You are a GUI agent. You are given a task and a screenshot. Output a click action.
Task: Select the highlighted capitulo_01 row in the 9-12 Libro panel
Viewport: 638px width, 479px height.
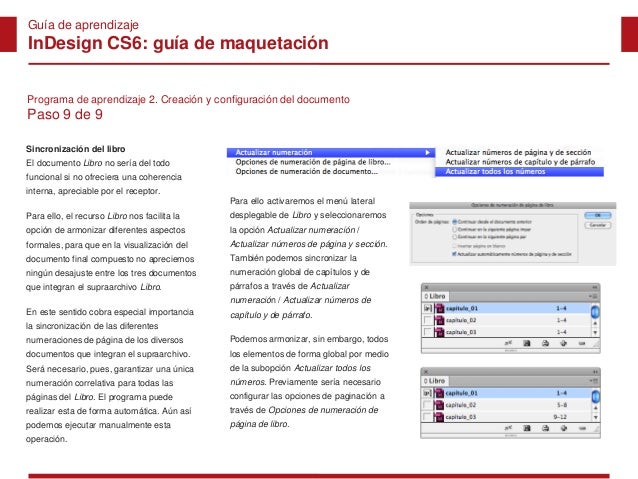coord(507,393)
